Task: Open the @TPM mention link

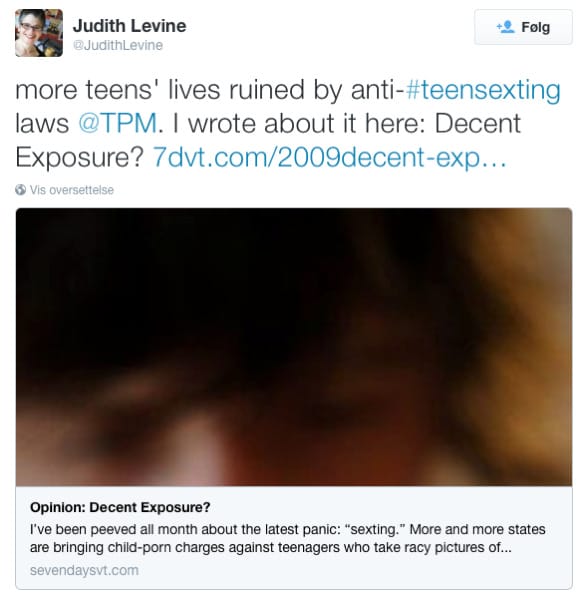Action: coord(118,123)
